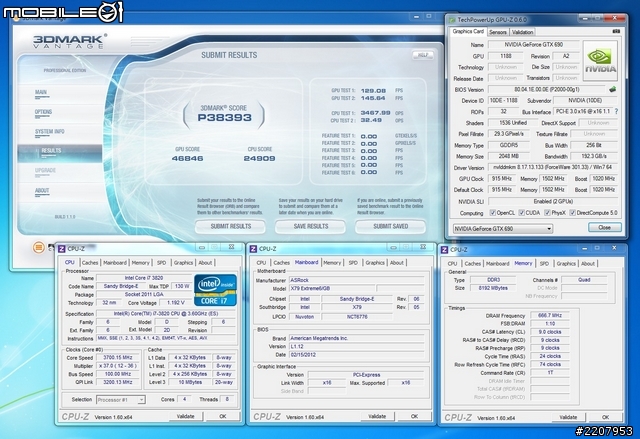This screenshot has height=439, width=640.
Task: Click OK in the CPU tab CPU-Z window
Action: tap(223, 417)
